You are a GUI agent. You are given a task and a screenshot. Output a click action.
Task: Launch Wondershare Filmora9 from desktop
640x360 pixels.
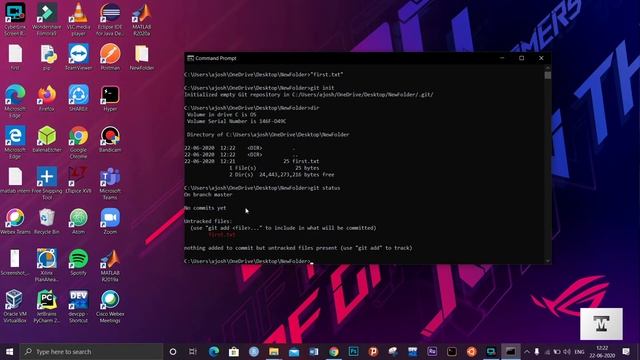click(x=47, y=18)
